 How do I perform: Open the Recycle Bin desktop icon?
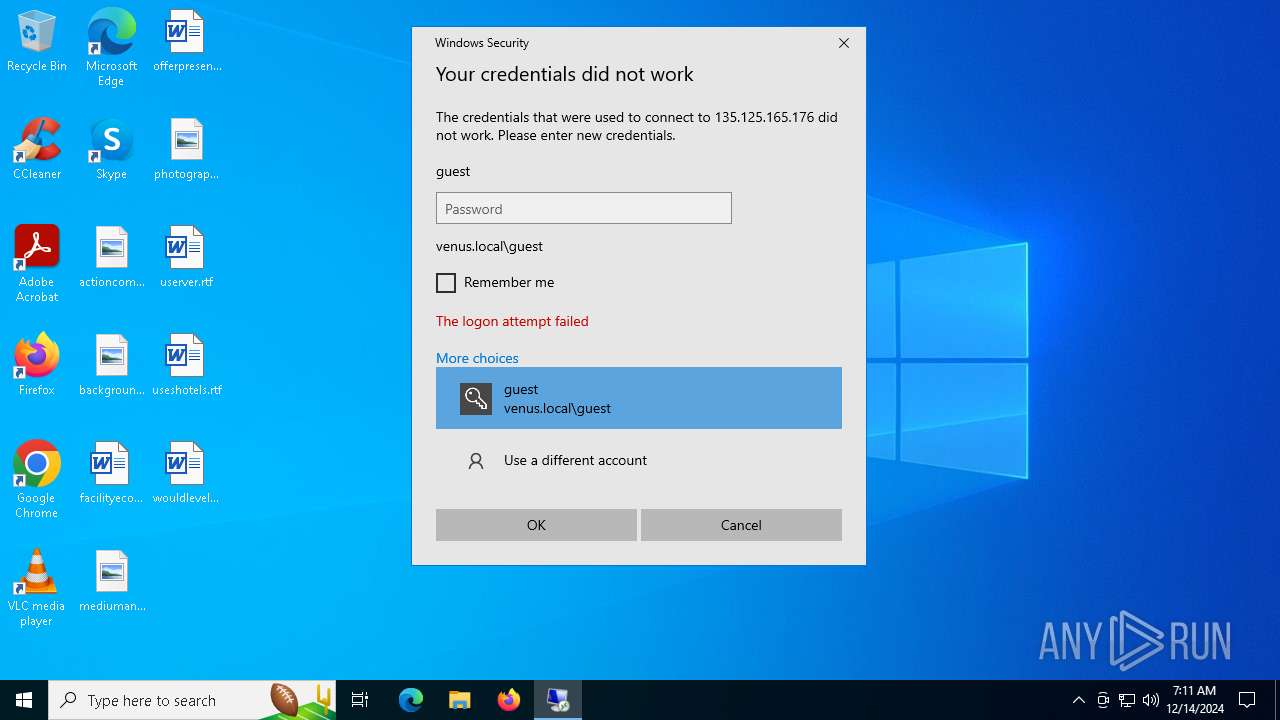coord(37,41)
